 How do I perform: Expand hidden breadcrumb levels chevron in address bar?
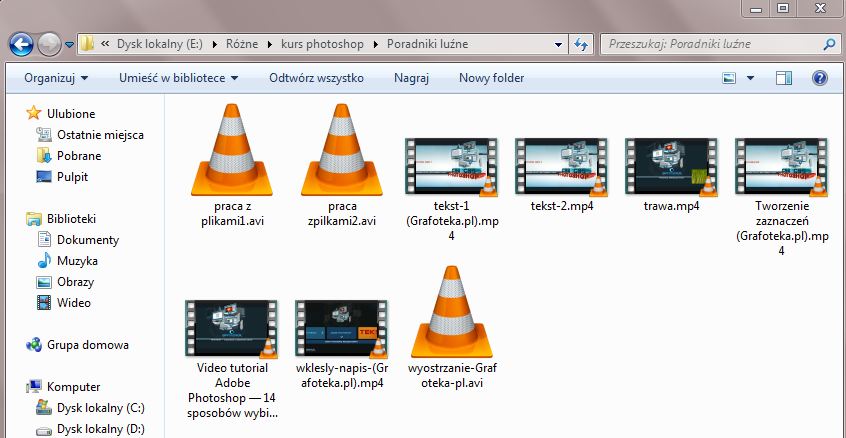[105, 44]
